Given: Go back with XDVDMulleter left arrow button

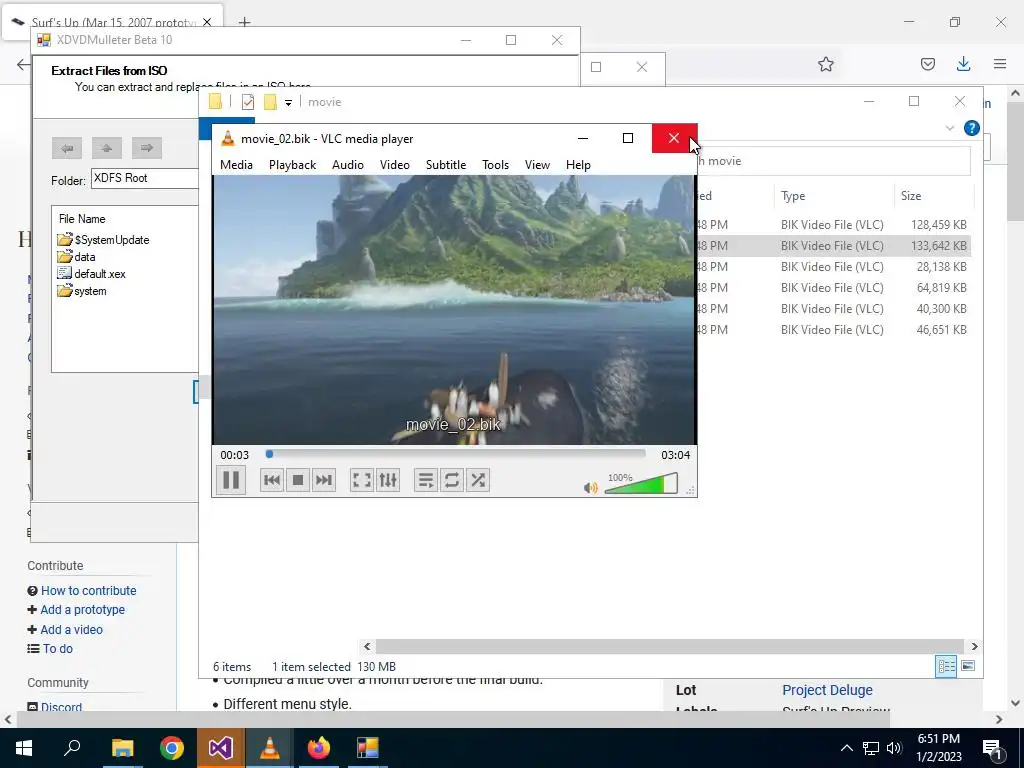Looking at the screenshot, I should coord(67,148).
